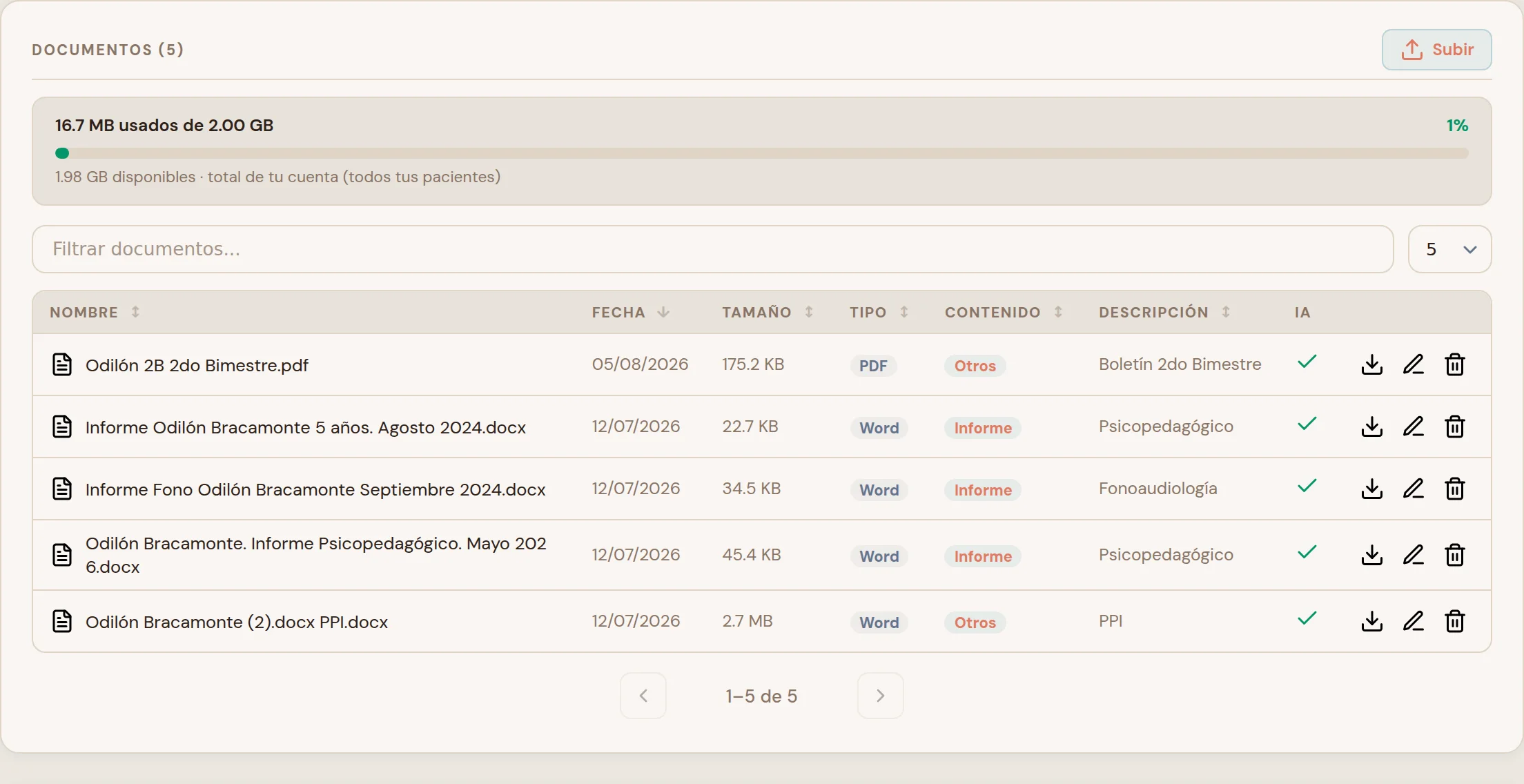Click the 45.4 KB size value
The width and height of the screenshot is (1524, 784).
(751, 555)
